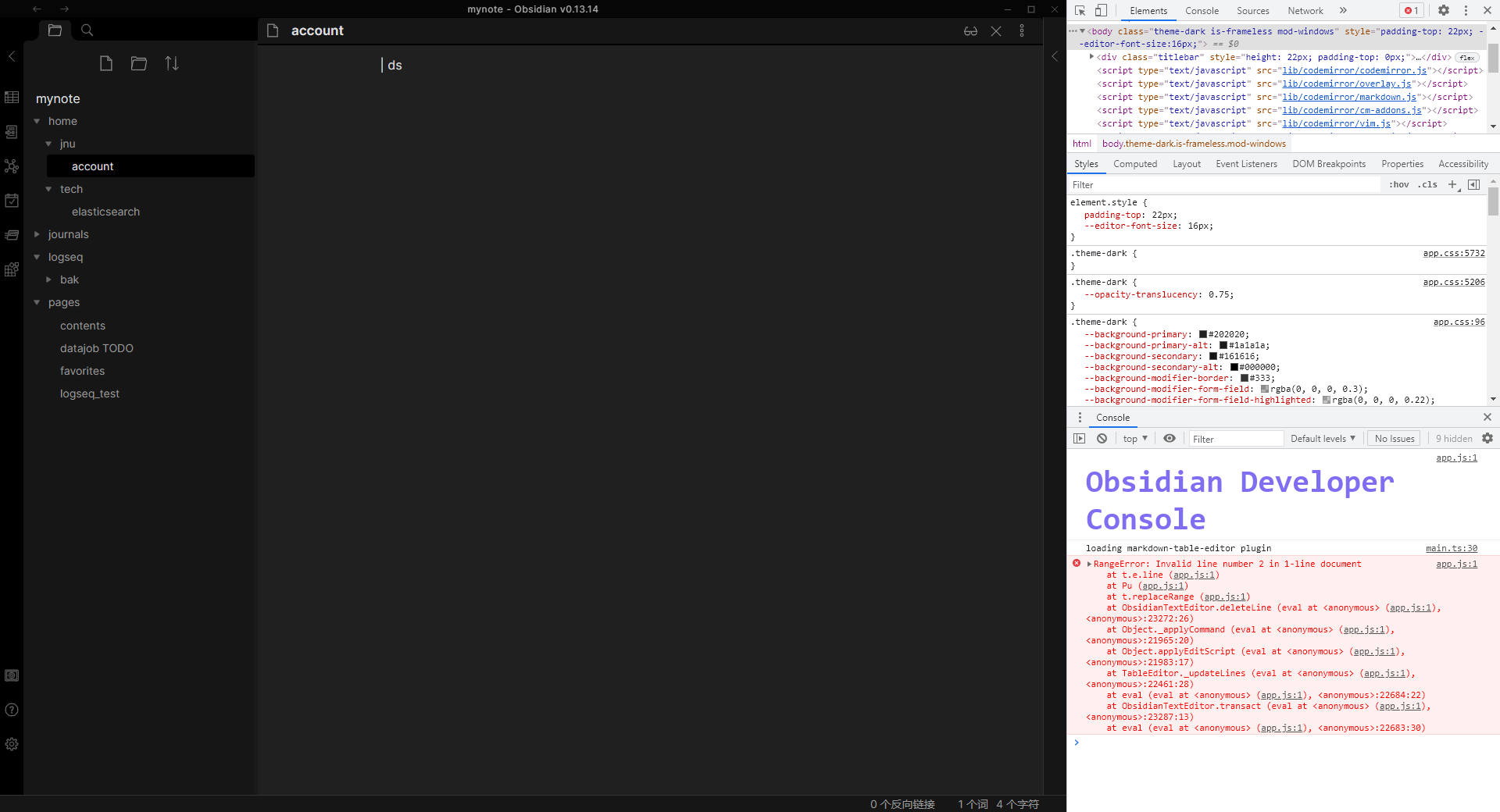1500x812 pixels.
Task: Click the No Issues button in Console
Action: coord(1394,438)
